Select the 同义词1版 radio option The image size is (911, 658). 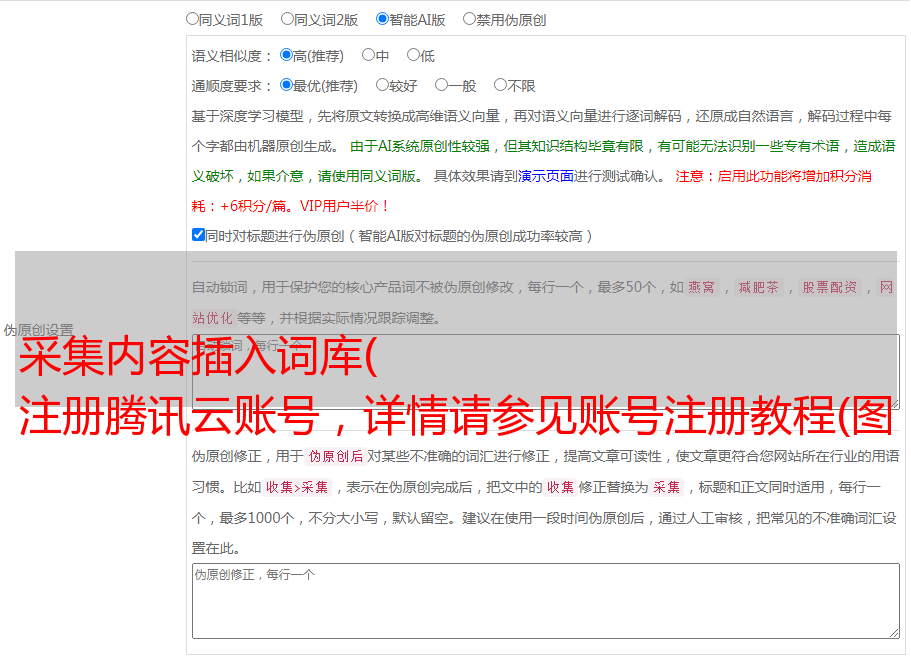(192, 19)
